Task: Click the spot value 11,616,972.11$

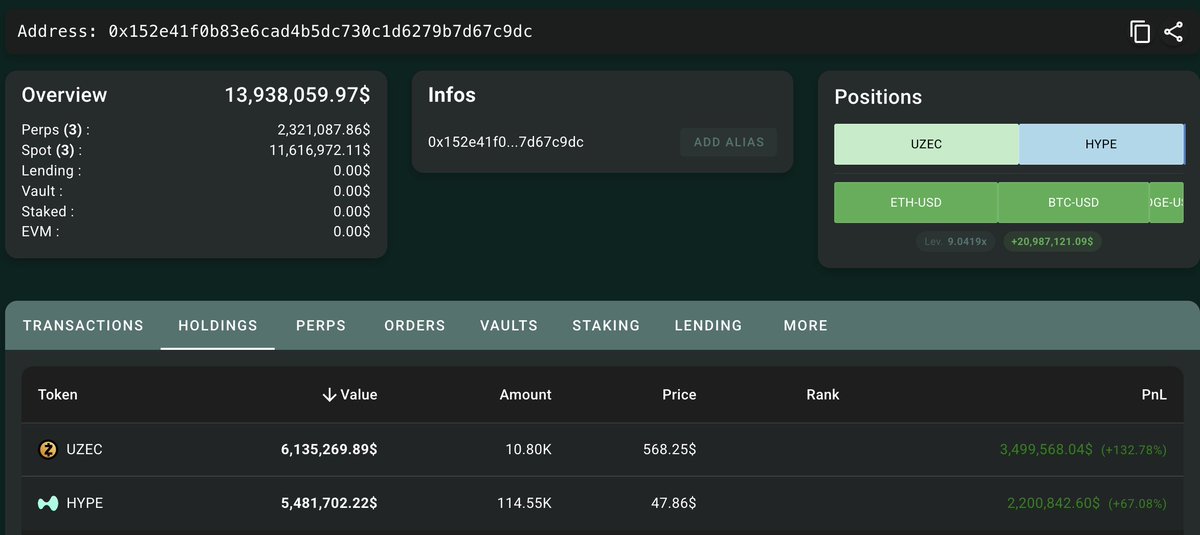Action: 320,150
